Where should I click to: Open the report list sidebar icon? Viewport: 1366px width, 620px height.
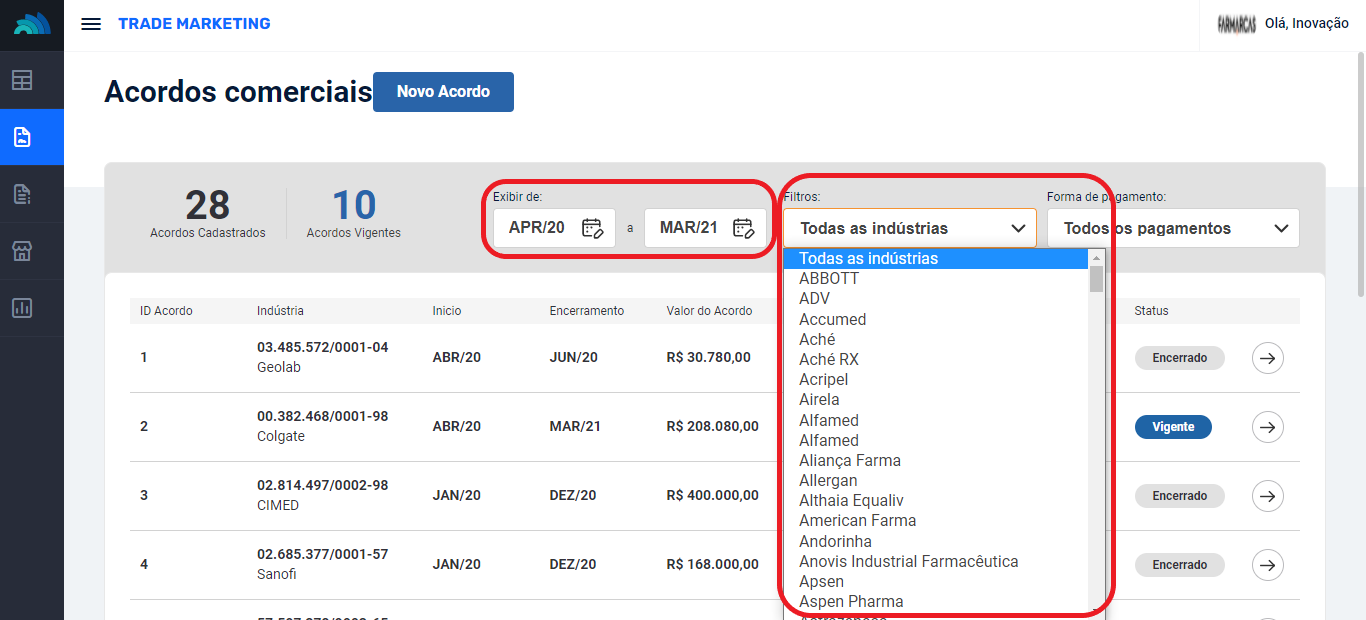pyautogui.click(x=22, y=194)
